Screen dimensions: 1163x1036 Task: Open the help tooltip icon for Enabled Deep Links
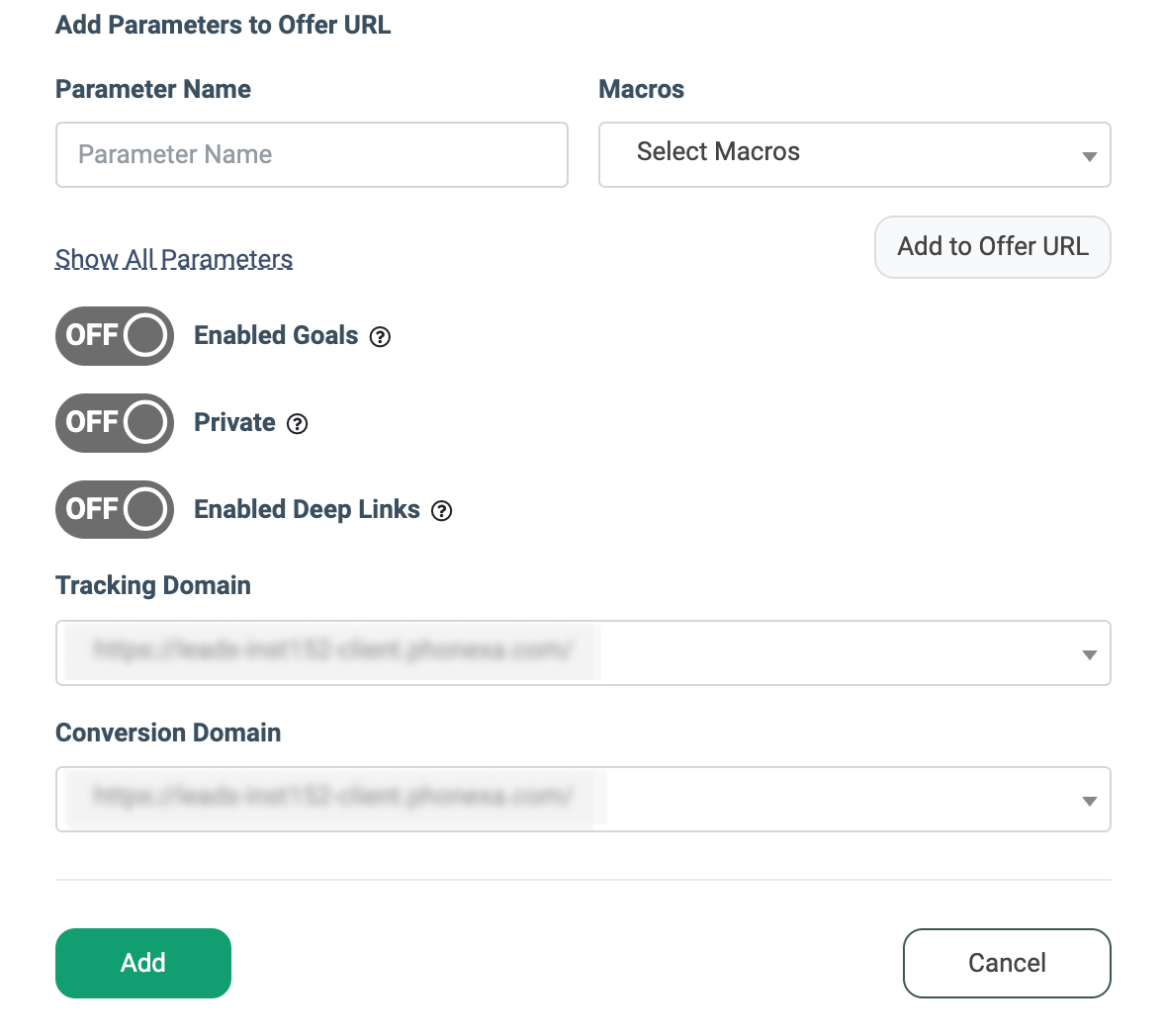point(442,511)
